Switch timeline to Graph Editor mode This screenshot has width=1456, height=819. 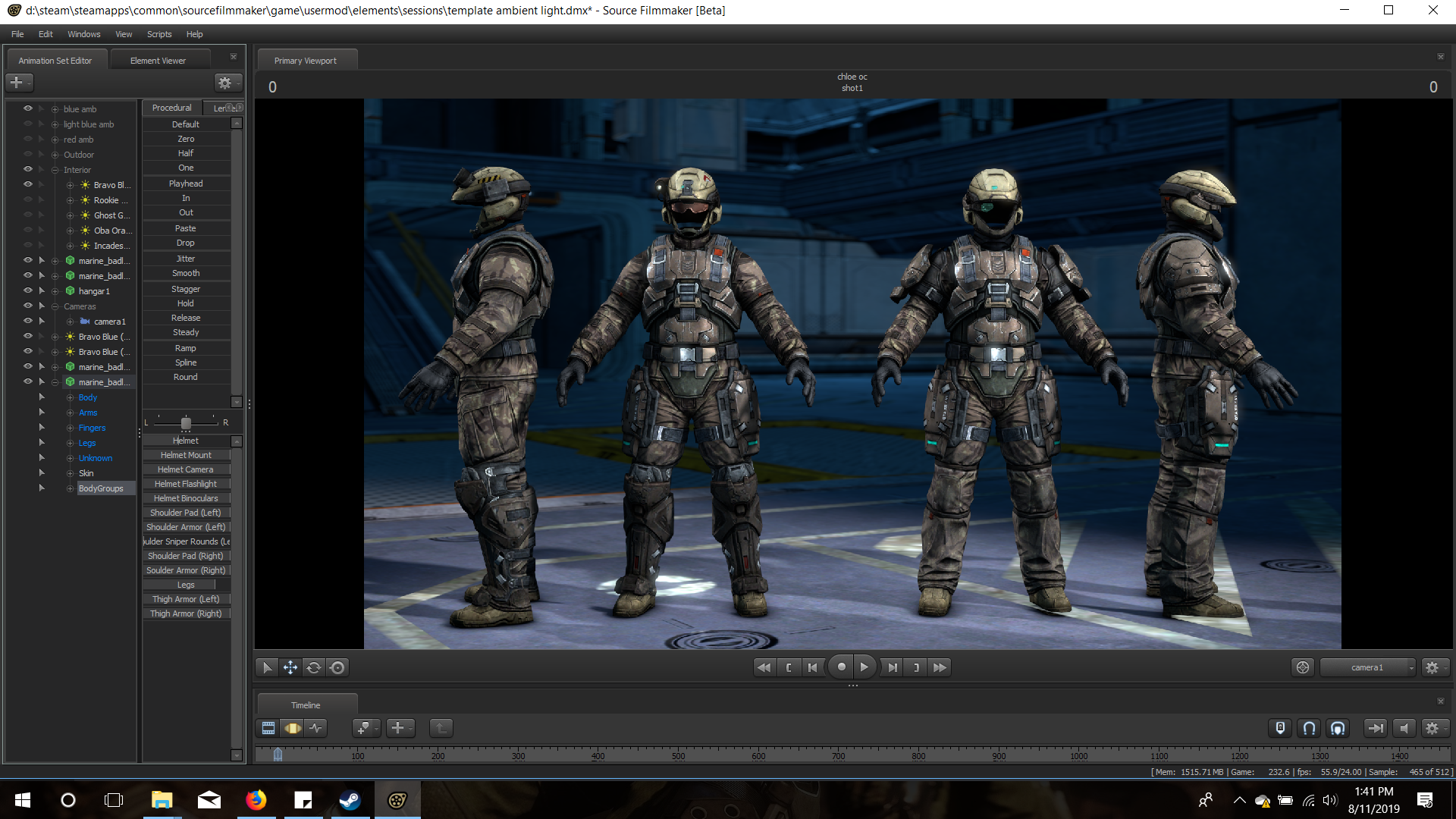(316, 728)
